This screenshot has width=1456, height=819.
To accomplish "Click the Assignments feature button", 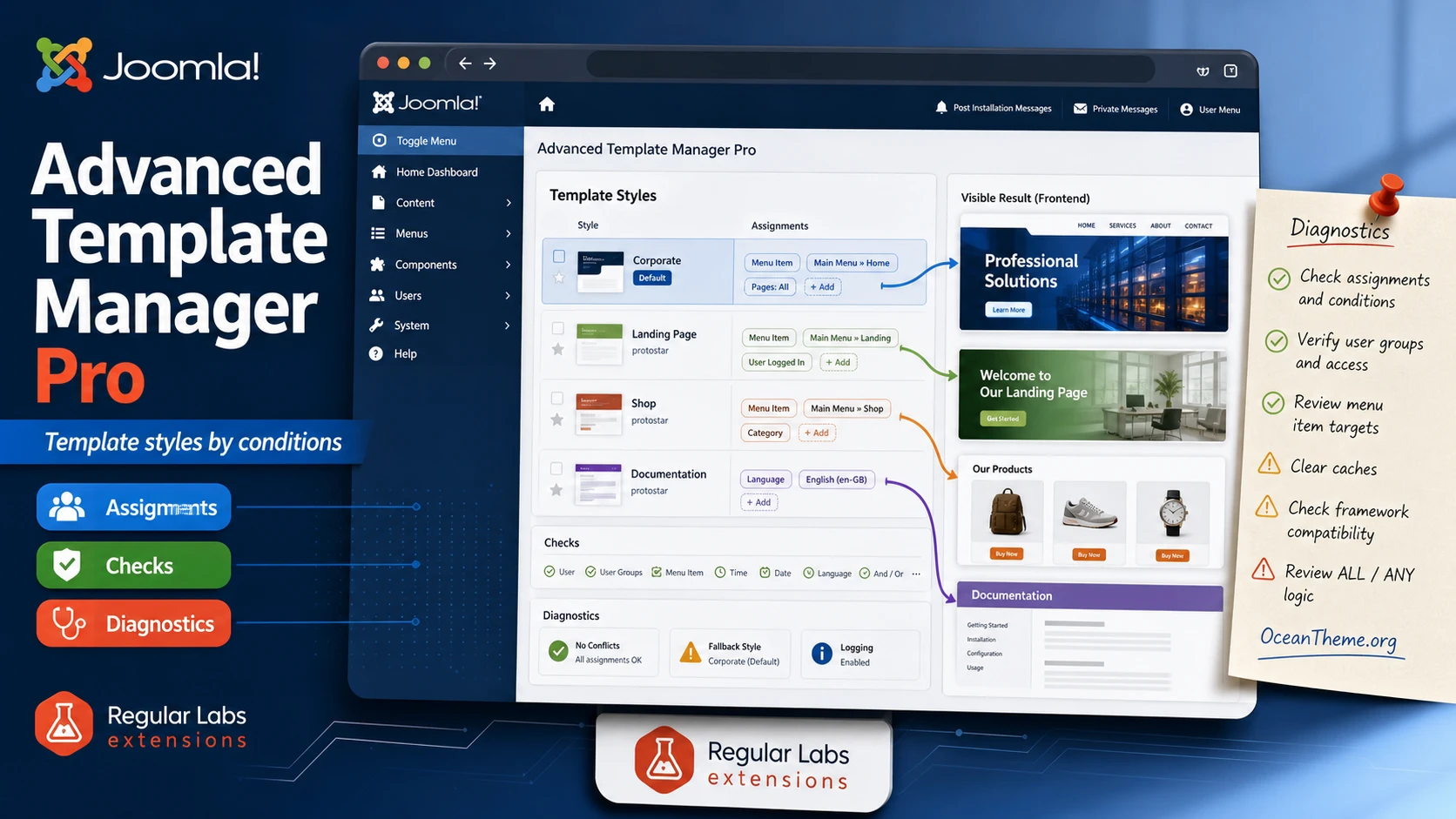I will pos(133,507).
